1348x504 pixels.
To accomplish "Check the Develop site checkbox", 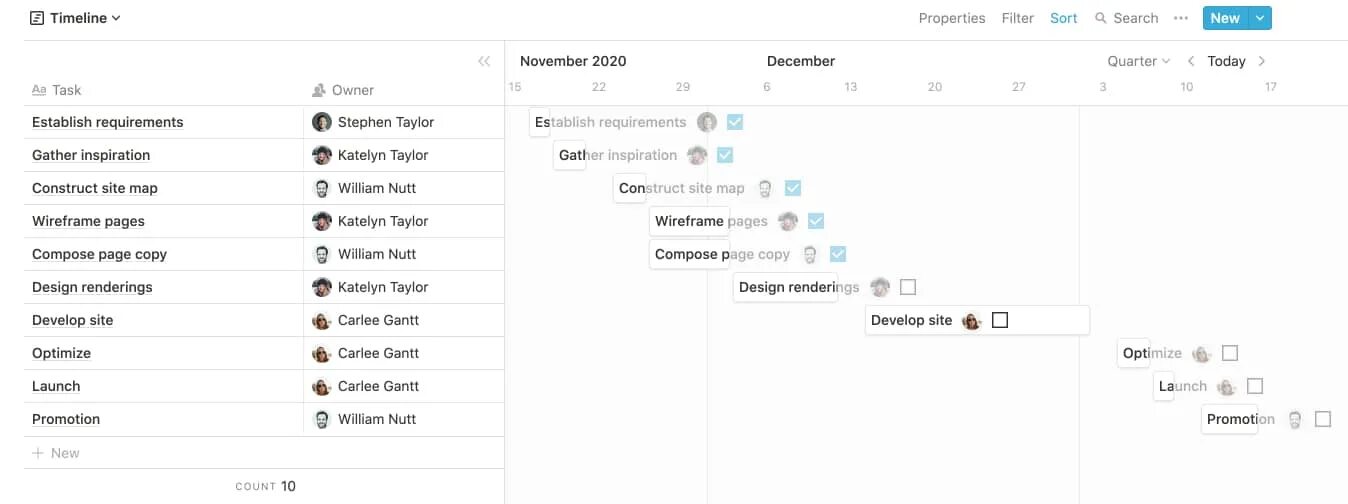I will coord(1000,320).
